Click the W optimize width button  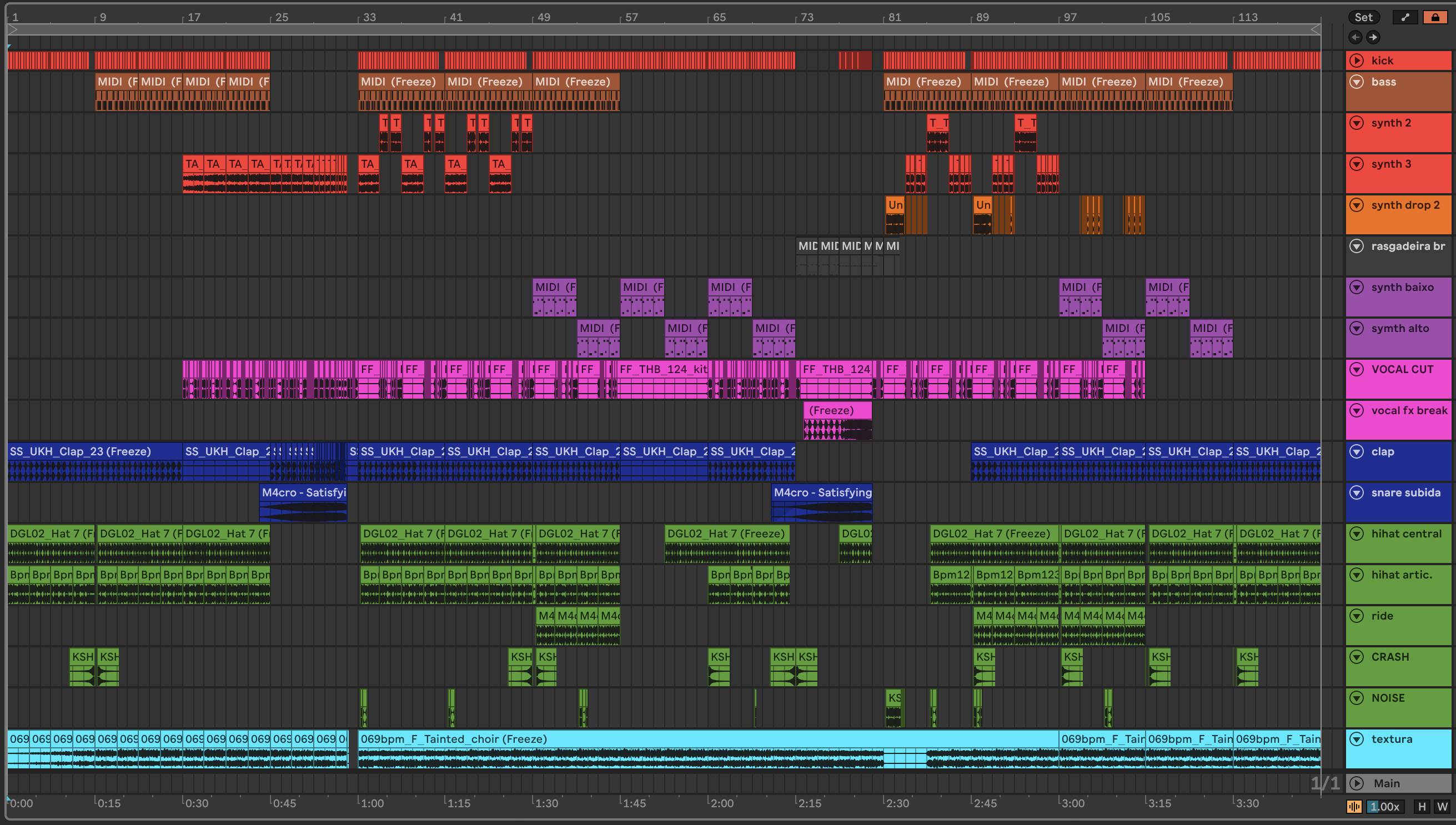click(1442, 806)
